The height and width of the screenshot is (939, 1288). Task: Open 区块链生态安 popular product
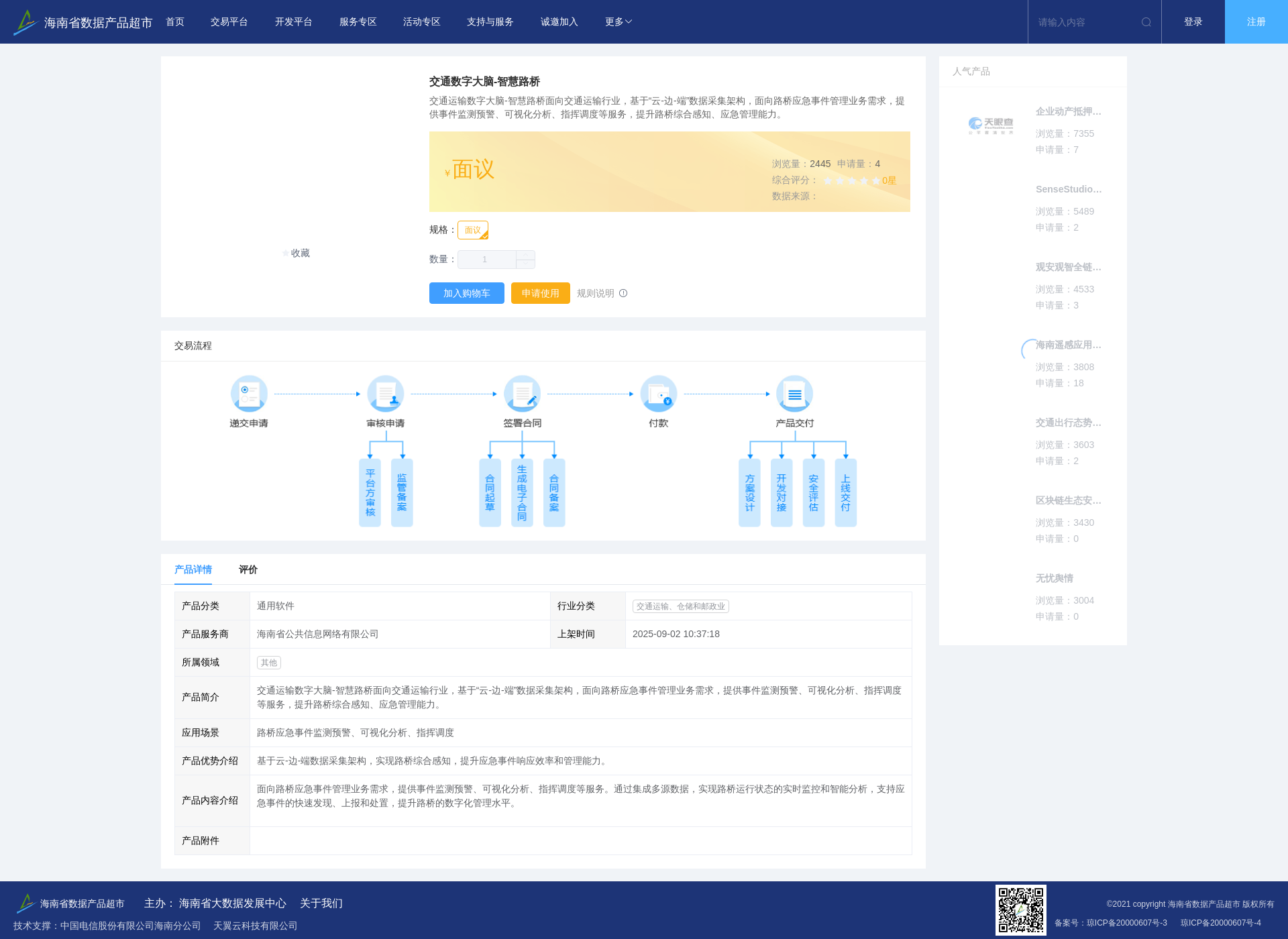pyautogui.click(x=1069, y=500)
